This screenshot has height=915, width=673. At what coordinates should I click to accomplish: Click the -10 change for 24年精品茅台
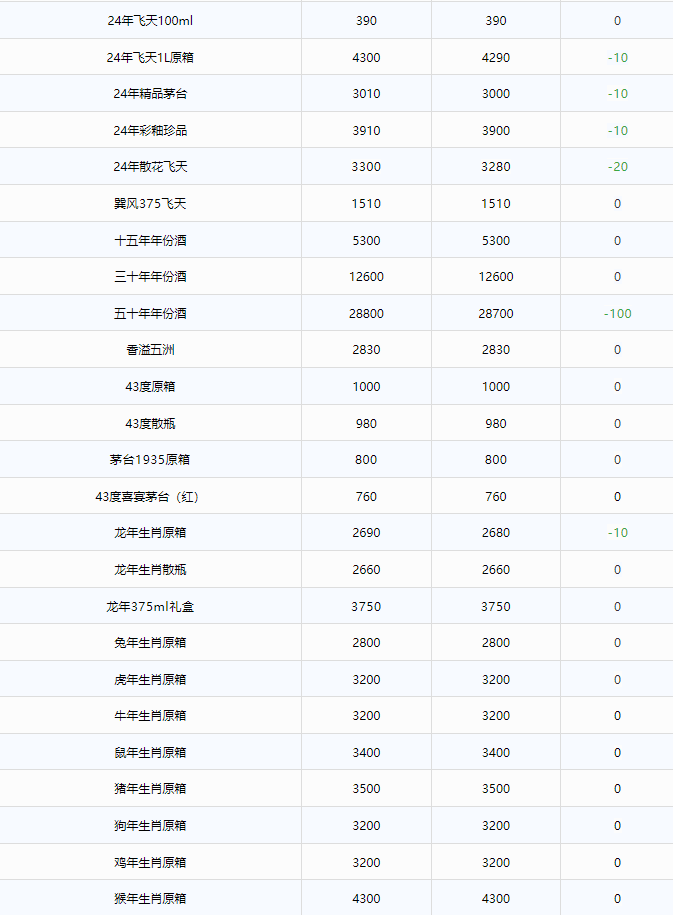pyautogui.click(x=618, y=94)
